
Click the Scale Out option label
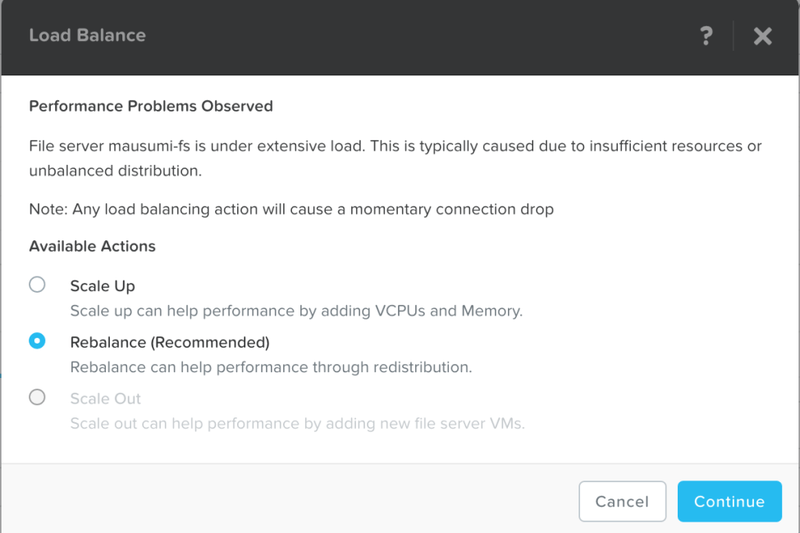(x=105, y=398)
